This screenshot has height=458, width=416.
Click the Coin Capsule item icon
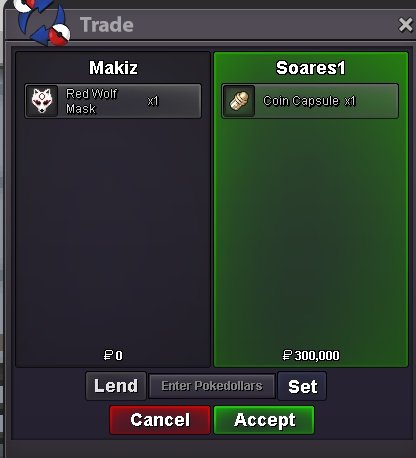239,101
